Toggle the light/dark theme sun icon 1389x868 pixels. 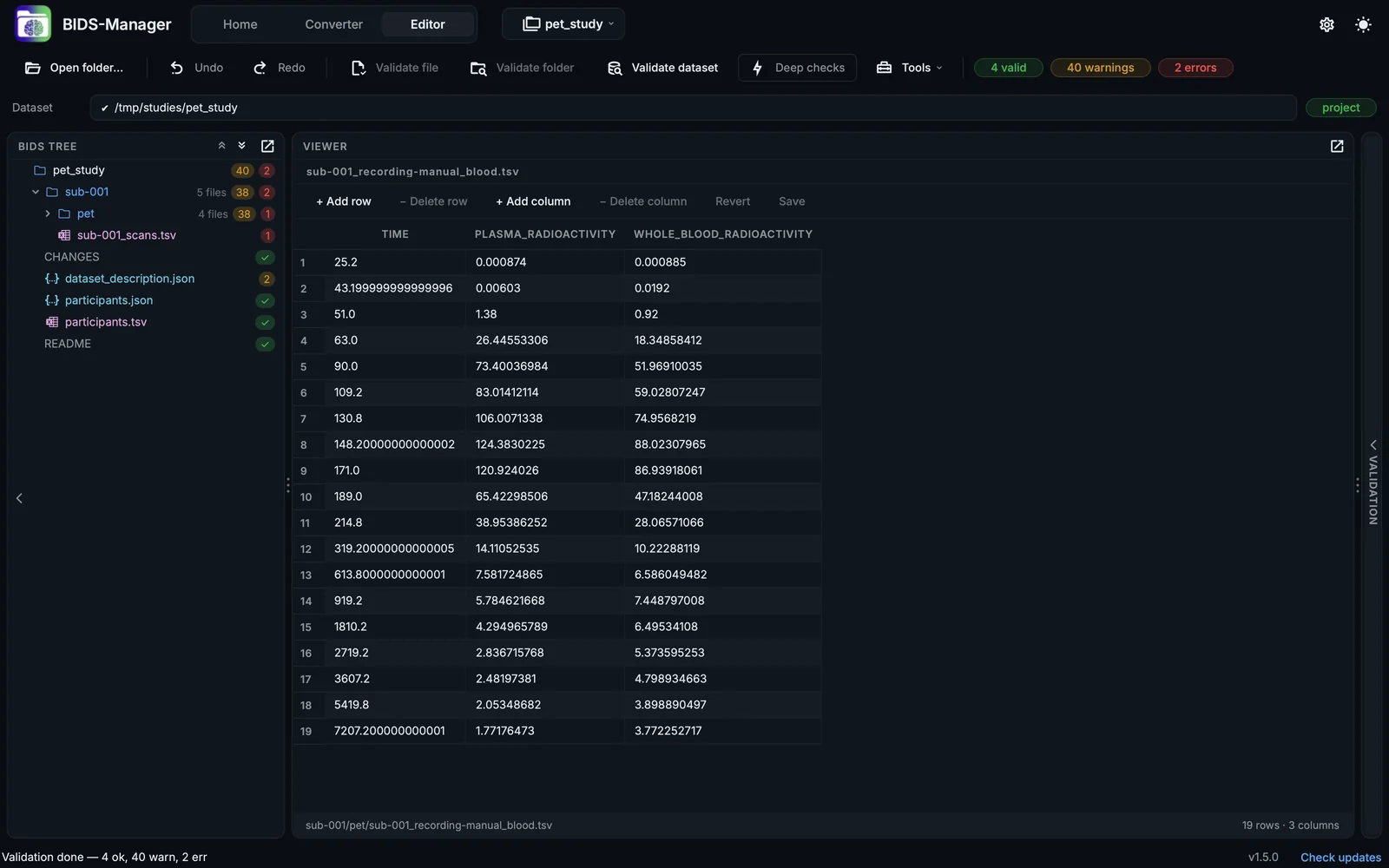click(1363, 24)
